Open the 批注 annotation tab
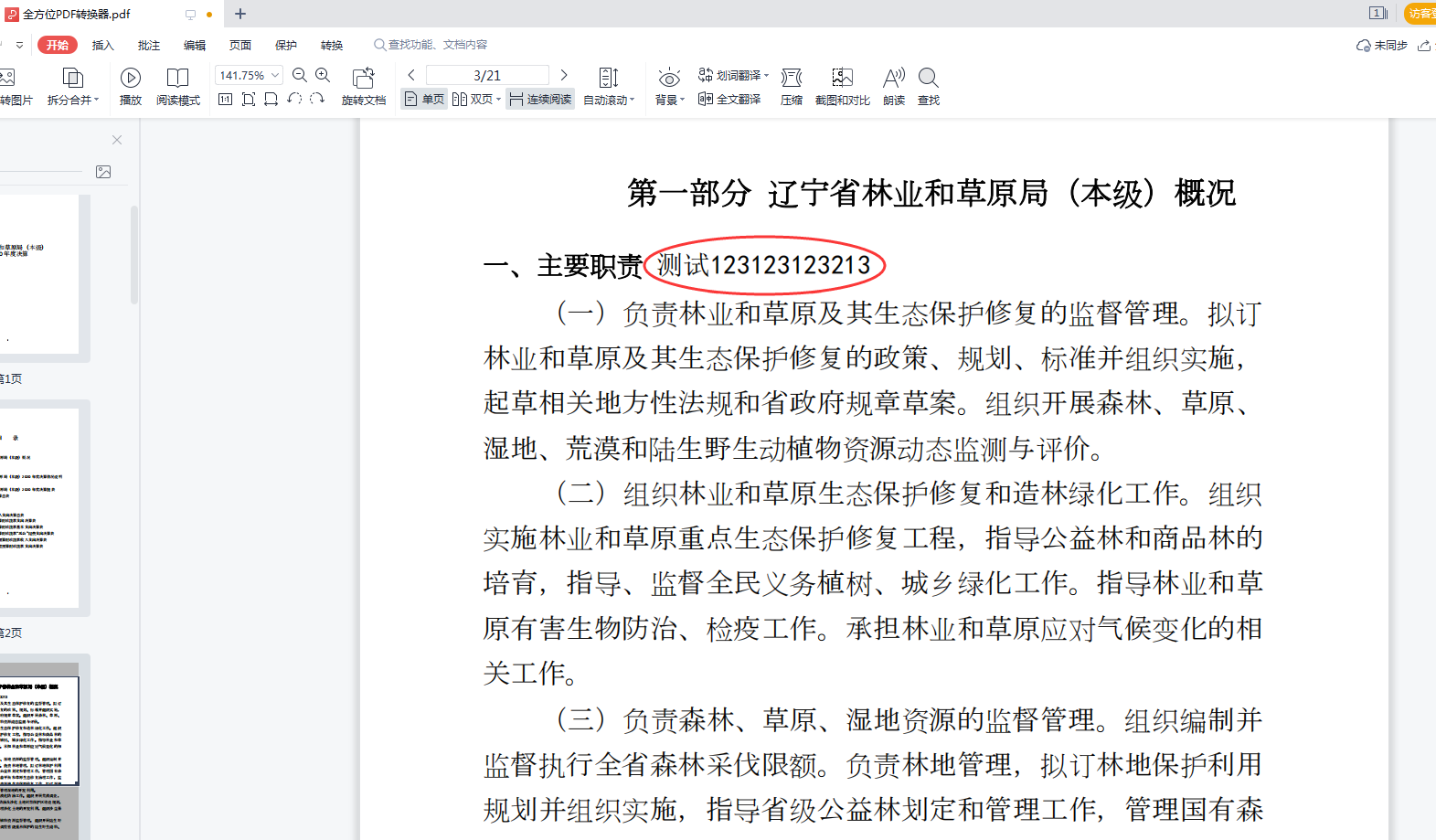Viewport: 1436px width, 840px height. (149, 45)
